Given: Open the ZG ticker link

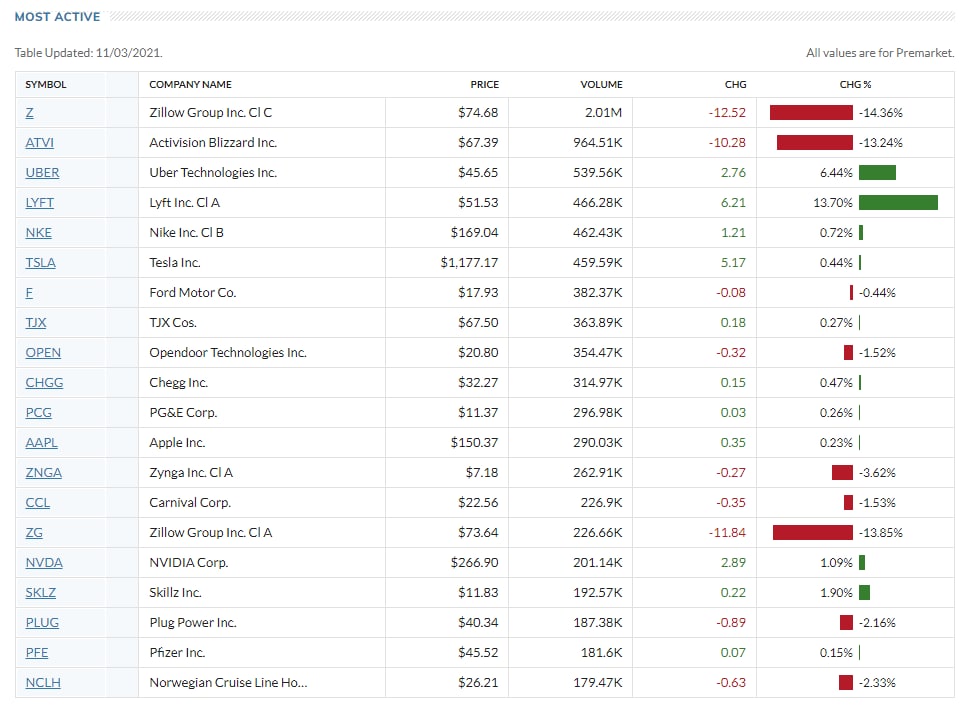Looking at the screenshot, I should pos(34,533).
